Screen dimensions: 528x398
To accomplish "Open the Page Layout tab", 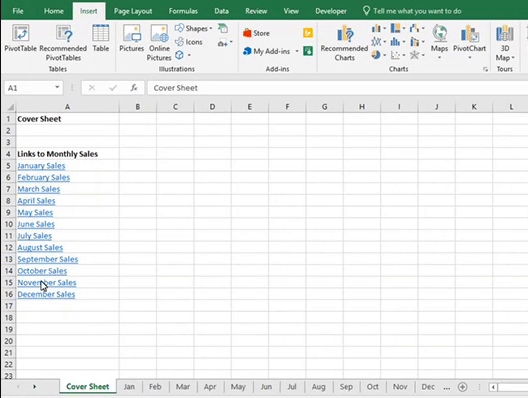I will click(x=133, y=11).
